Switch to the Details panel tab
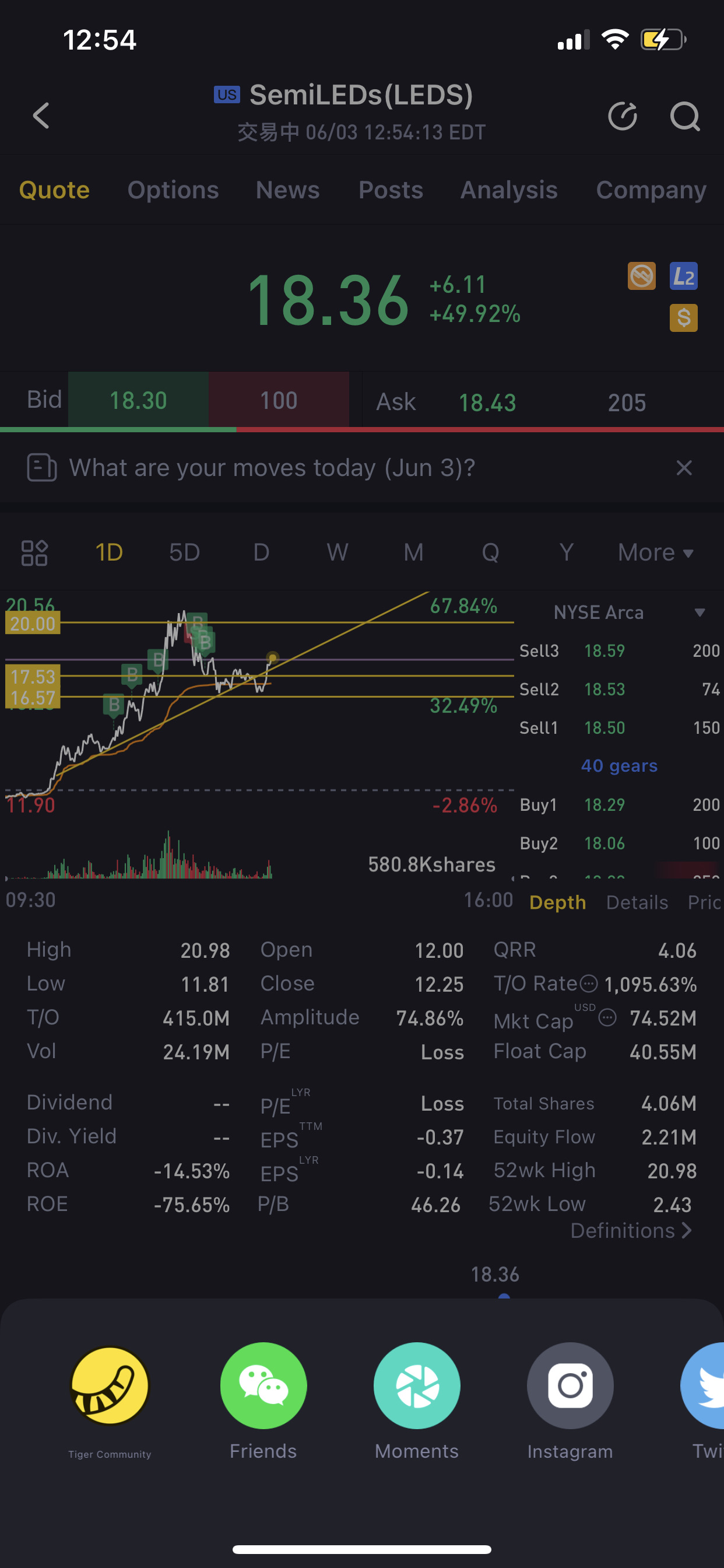The height and width of the screenshot is (1568, 724). 637,902
